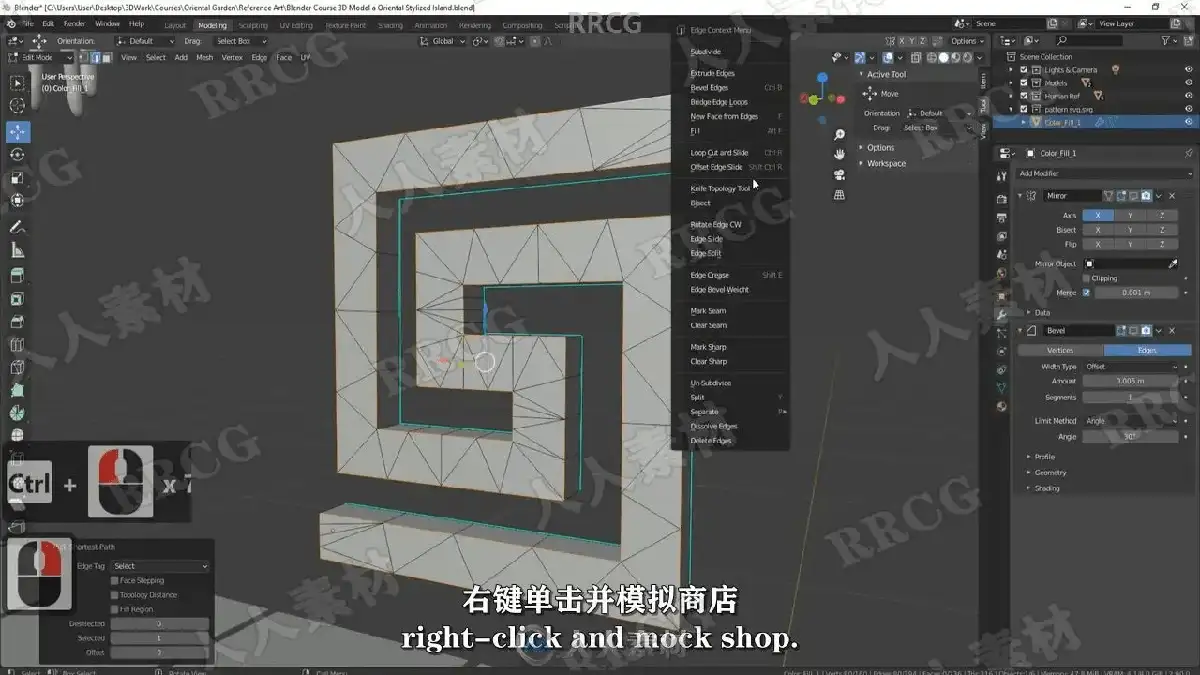Open Width Type Offset dropdown
Screen dimensions: 1200x675
coord(1132,366)
